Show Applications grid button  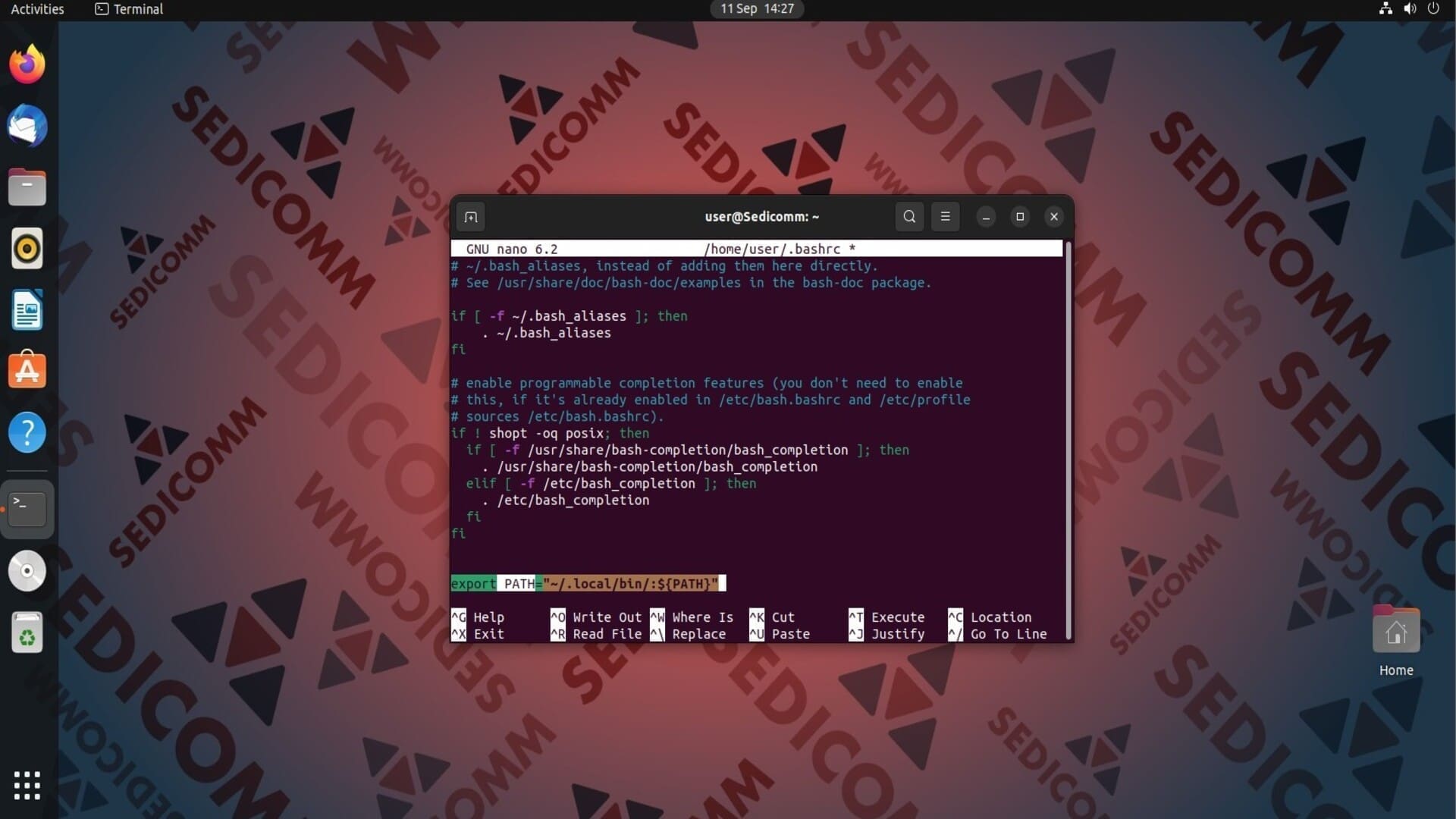[27, 786]
